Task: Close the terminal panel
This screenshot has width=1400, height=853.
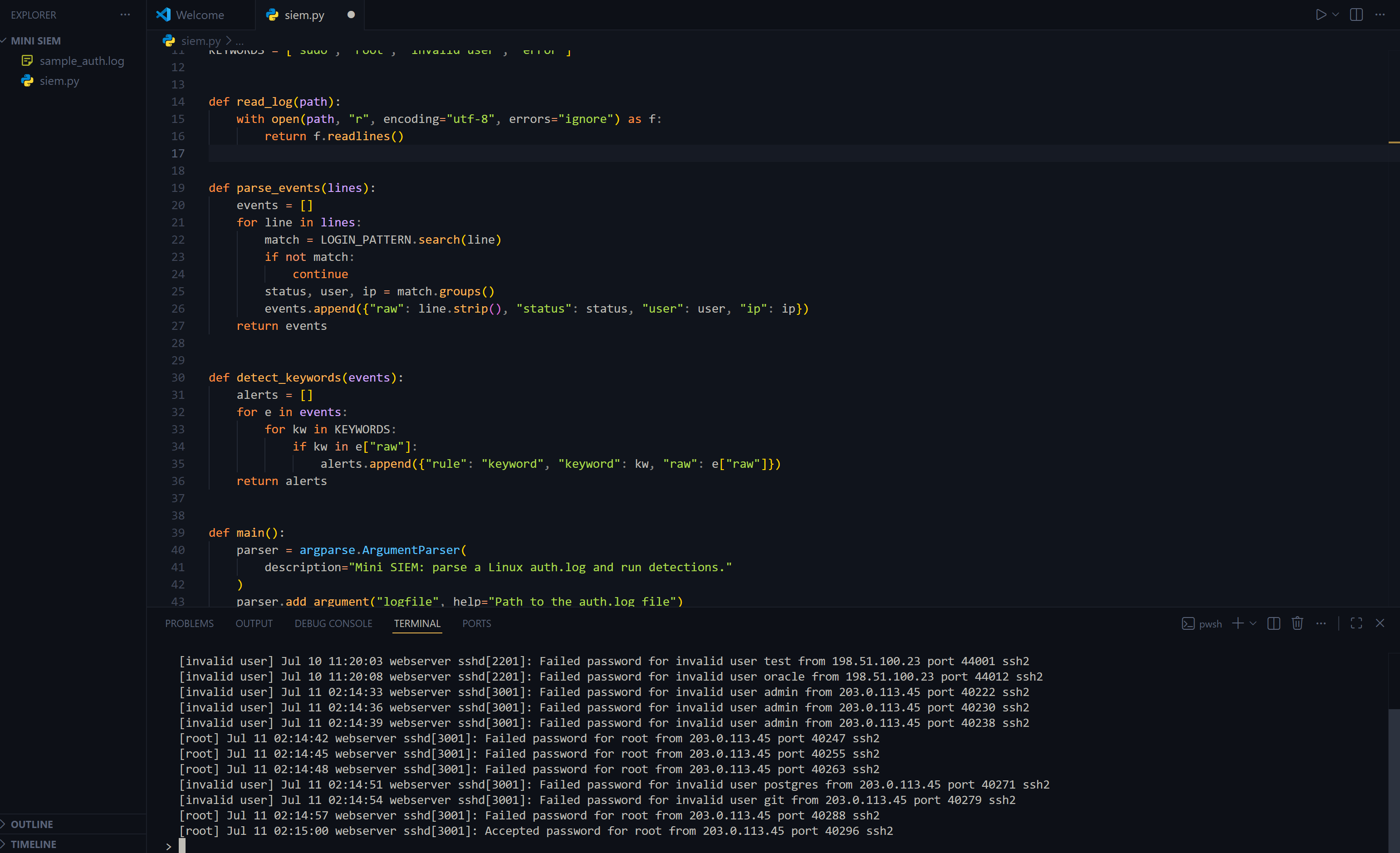Action: 1380,623
